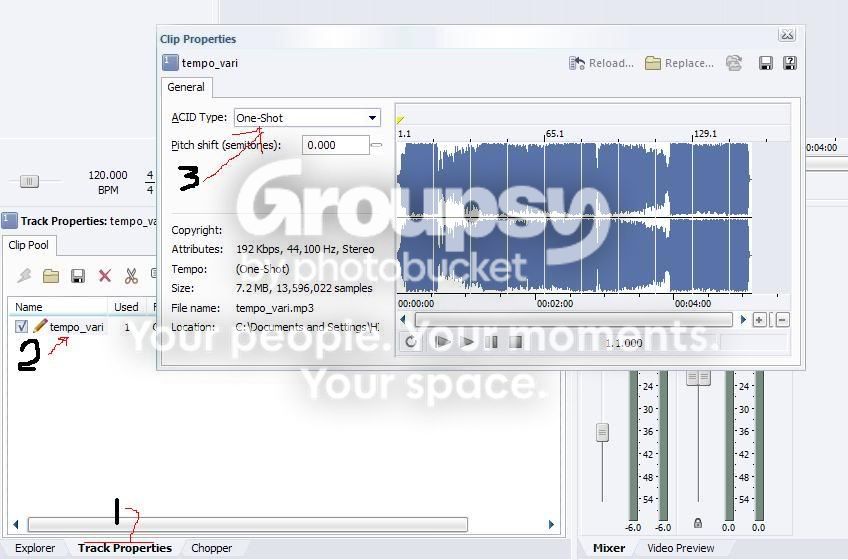The width and height of the screenshot is (848, 560).
Task: Click Size value 7.2 MB, 13,596,022 samples
Action: coord(304,288)
